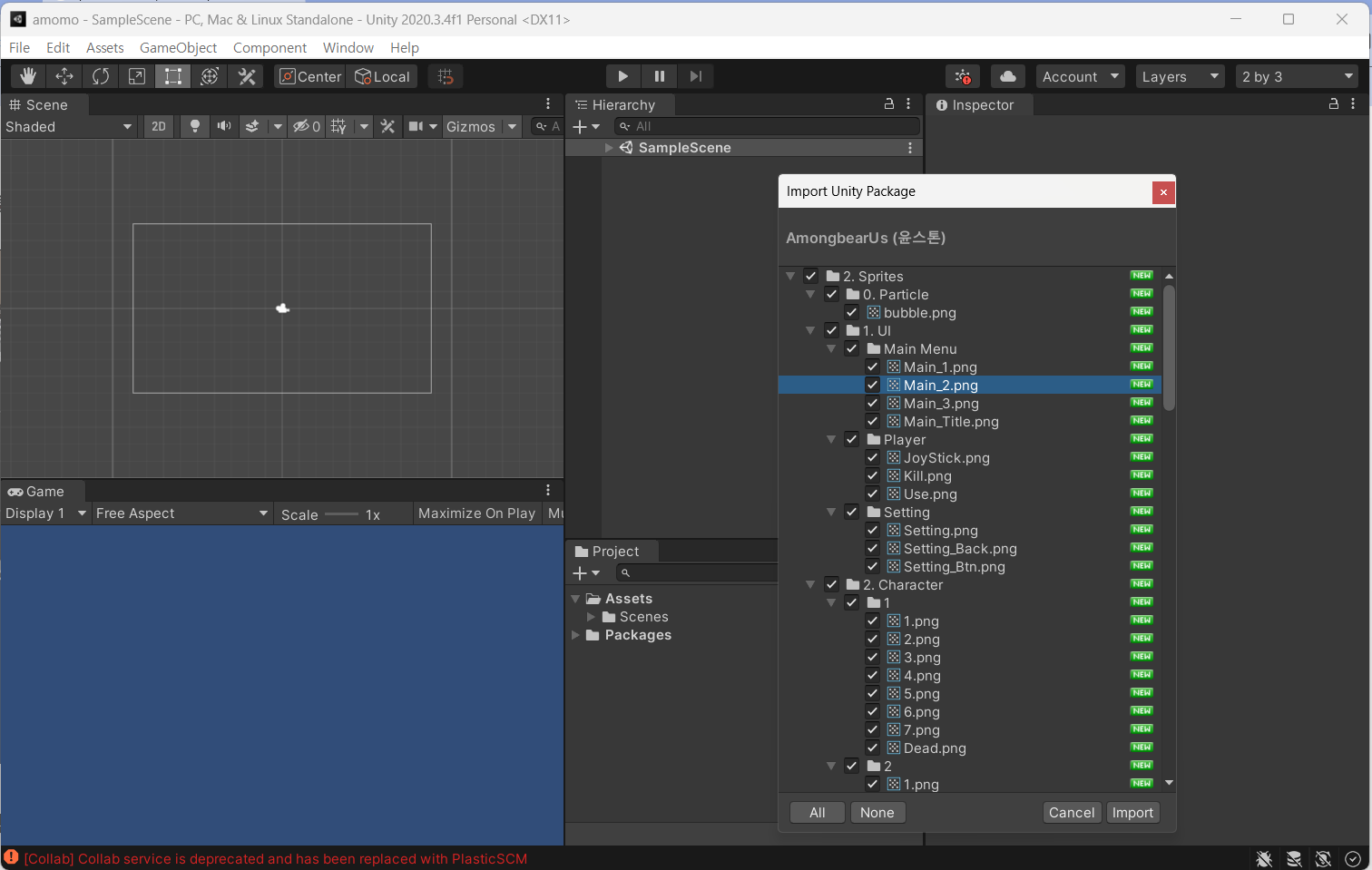Image resolution: width=1372 pixels, height=870 pixels.
Task: Open the File menu
Action: (x=19, y=47)
